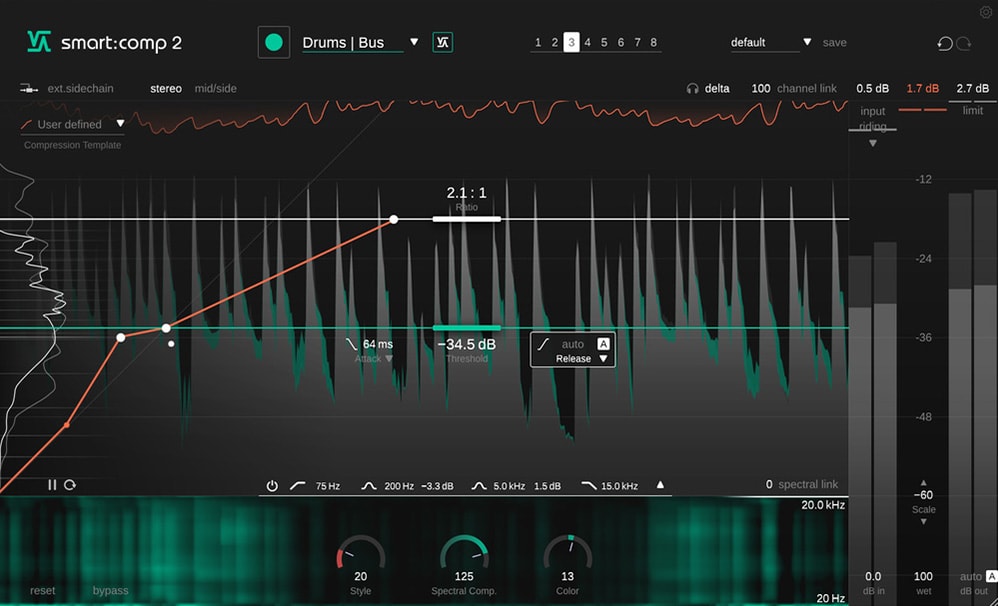Expand the input riding arrow
The height and width of the screenshot is (606, 998).
873,144
